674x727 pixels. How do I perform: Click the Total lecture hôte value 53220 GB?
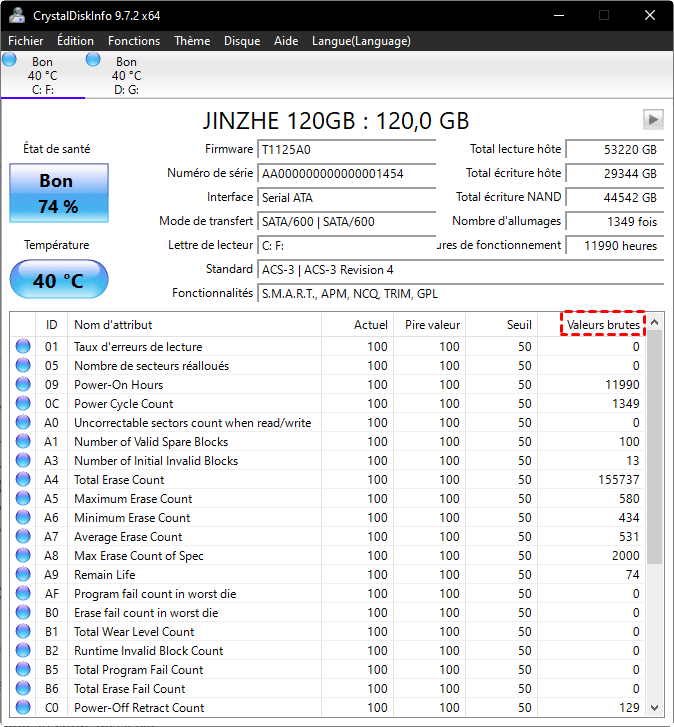[615, 150]
